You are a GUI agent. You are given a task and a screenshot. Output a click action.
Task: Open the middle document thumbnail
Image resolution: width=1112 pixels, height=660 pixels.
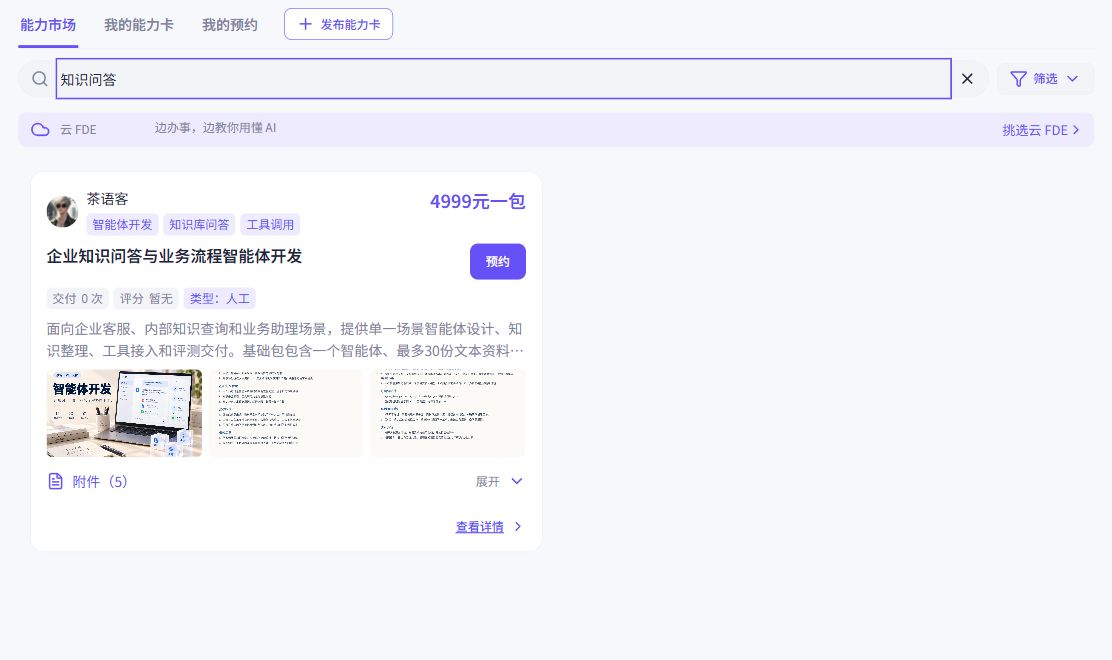click(286, 413)
